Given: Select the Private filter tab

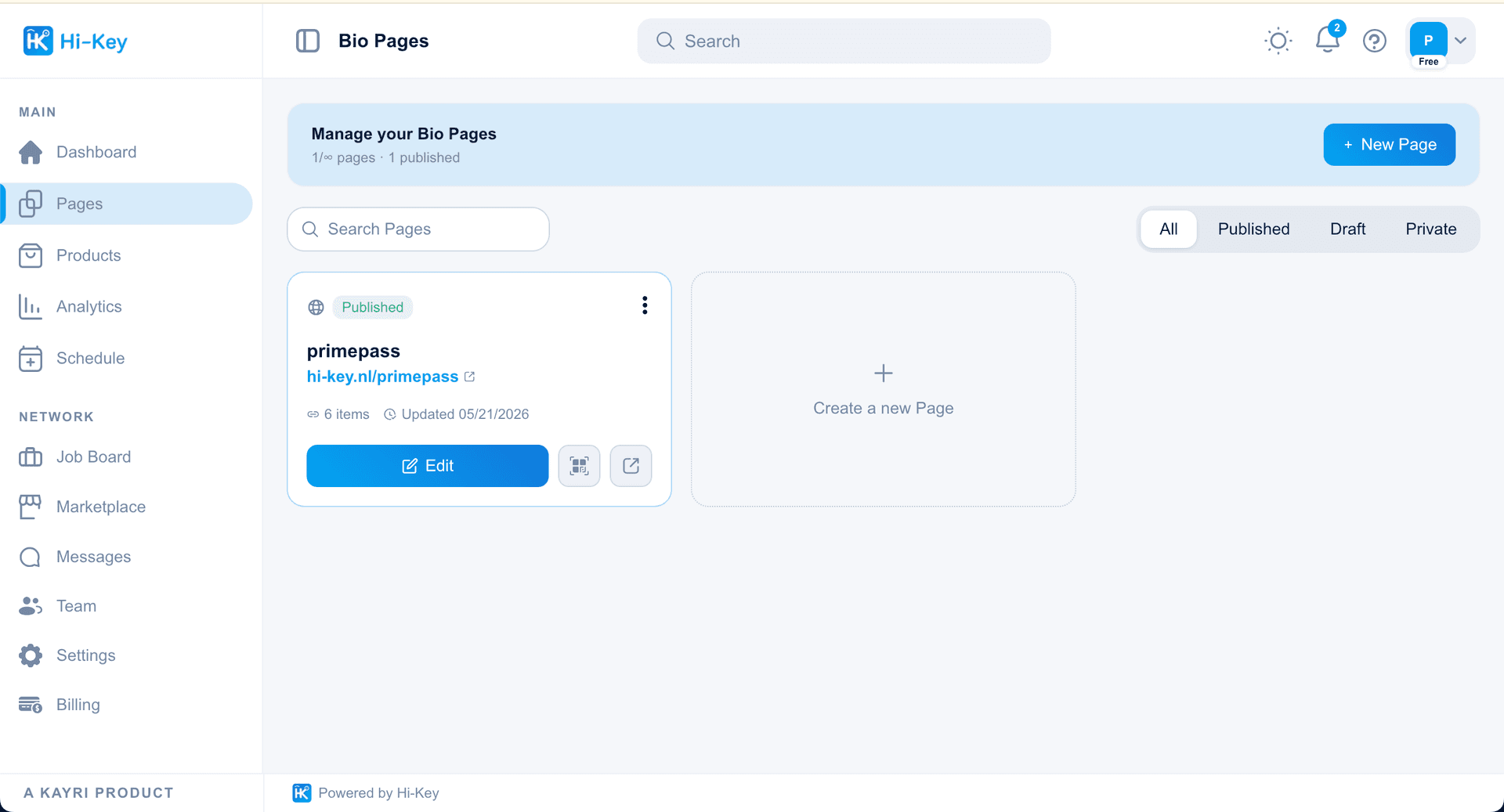Looking at the screenshot, I should [1430, 229].
